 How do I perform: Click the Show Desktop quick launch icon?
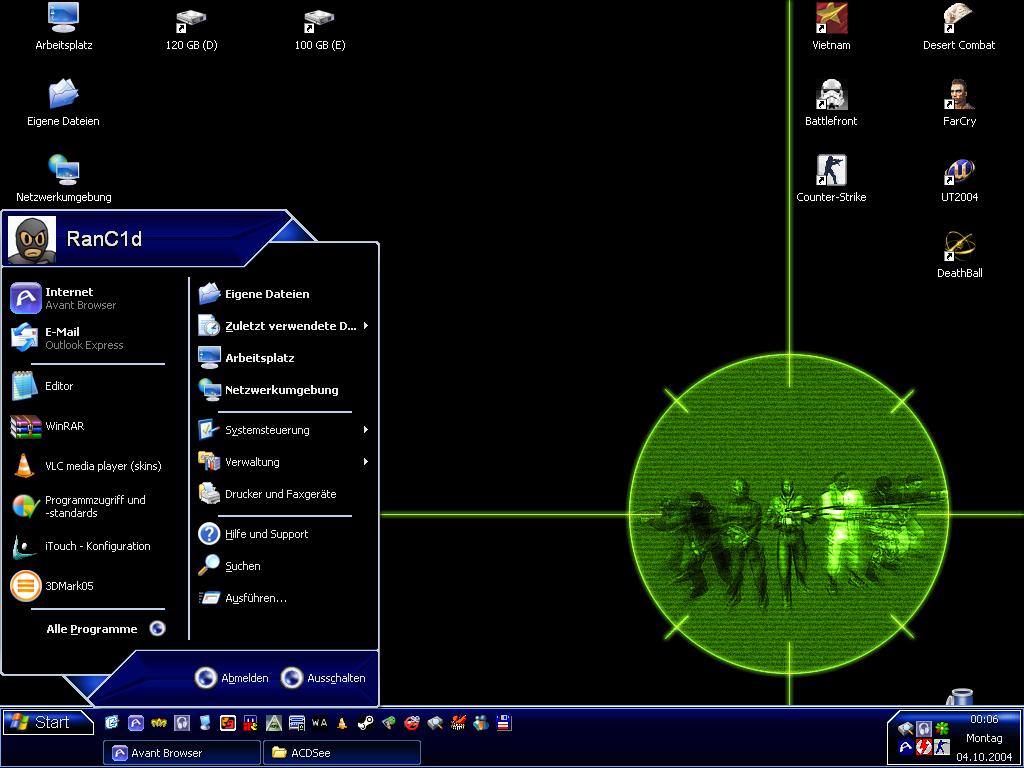point(112,723)
